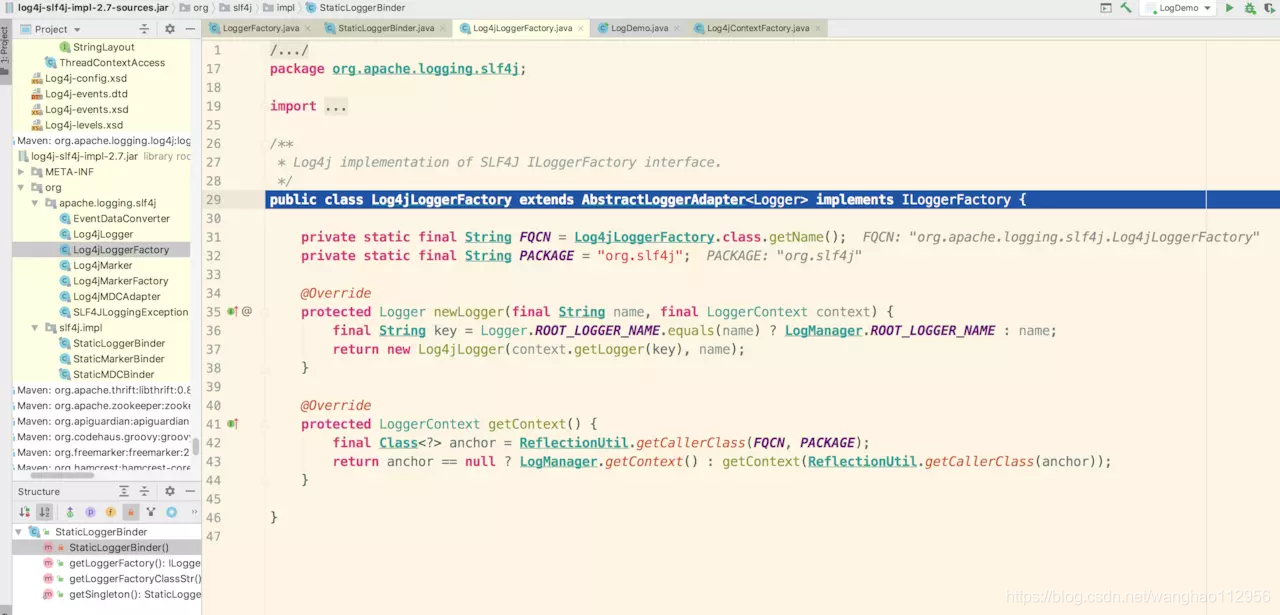Screen dimensions: 1280x615
Task: Select EventDataConverter in project tree
Action: pyautogui.click(x=121, y=218)
